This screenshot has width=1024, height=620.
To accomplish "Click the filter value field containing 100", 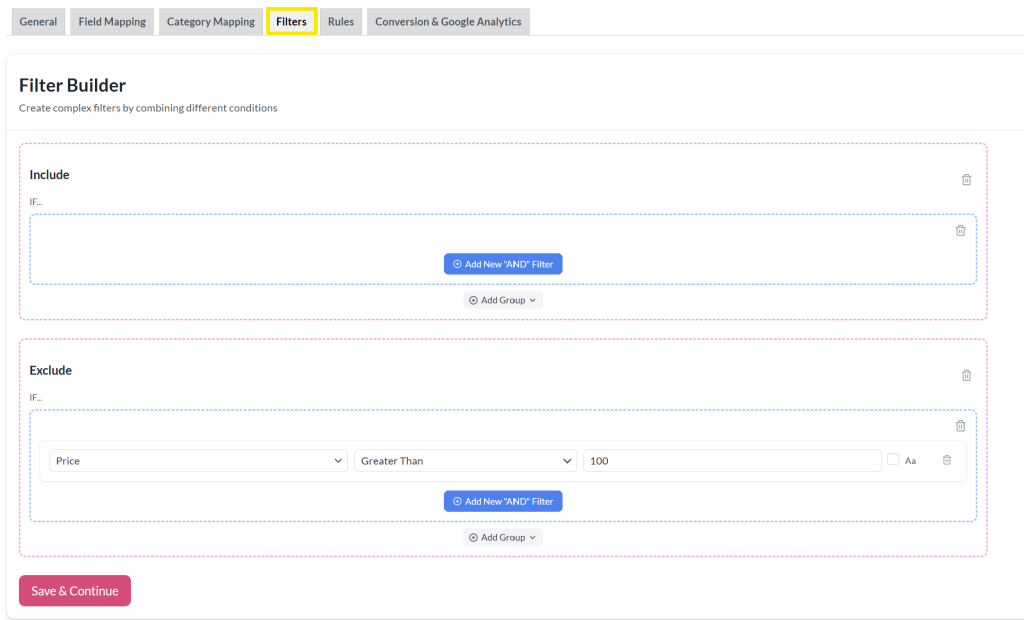I will (x=731, y=460).
